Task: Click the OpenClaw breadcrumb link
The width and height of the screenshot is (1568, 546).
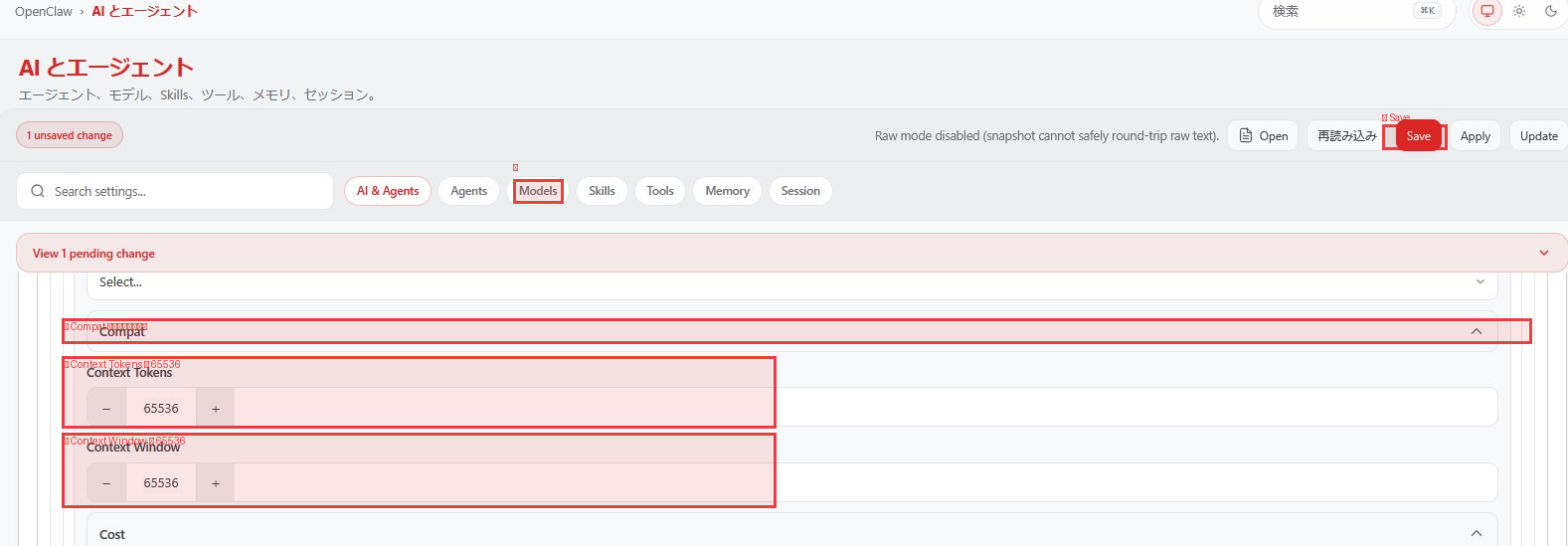Action: tap(44, 12)
